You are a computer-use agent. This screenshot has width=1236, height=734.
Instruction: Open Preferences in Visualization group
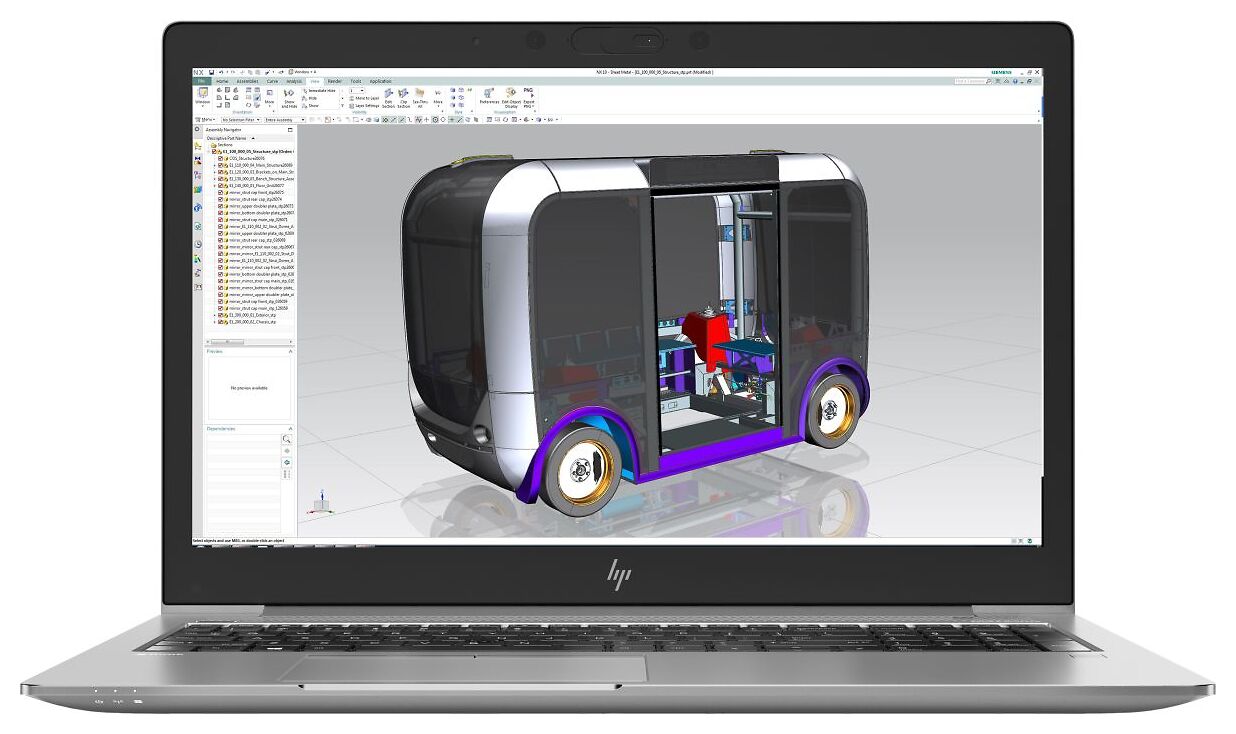(489, 96)
